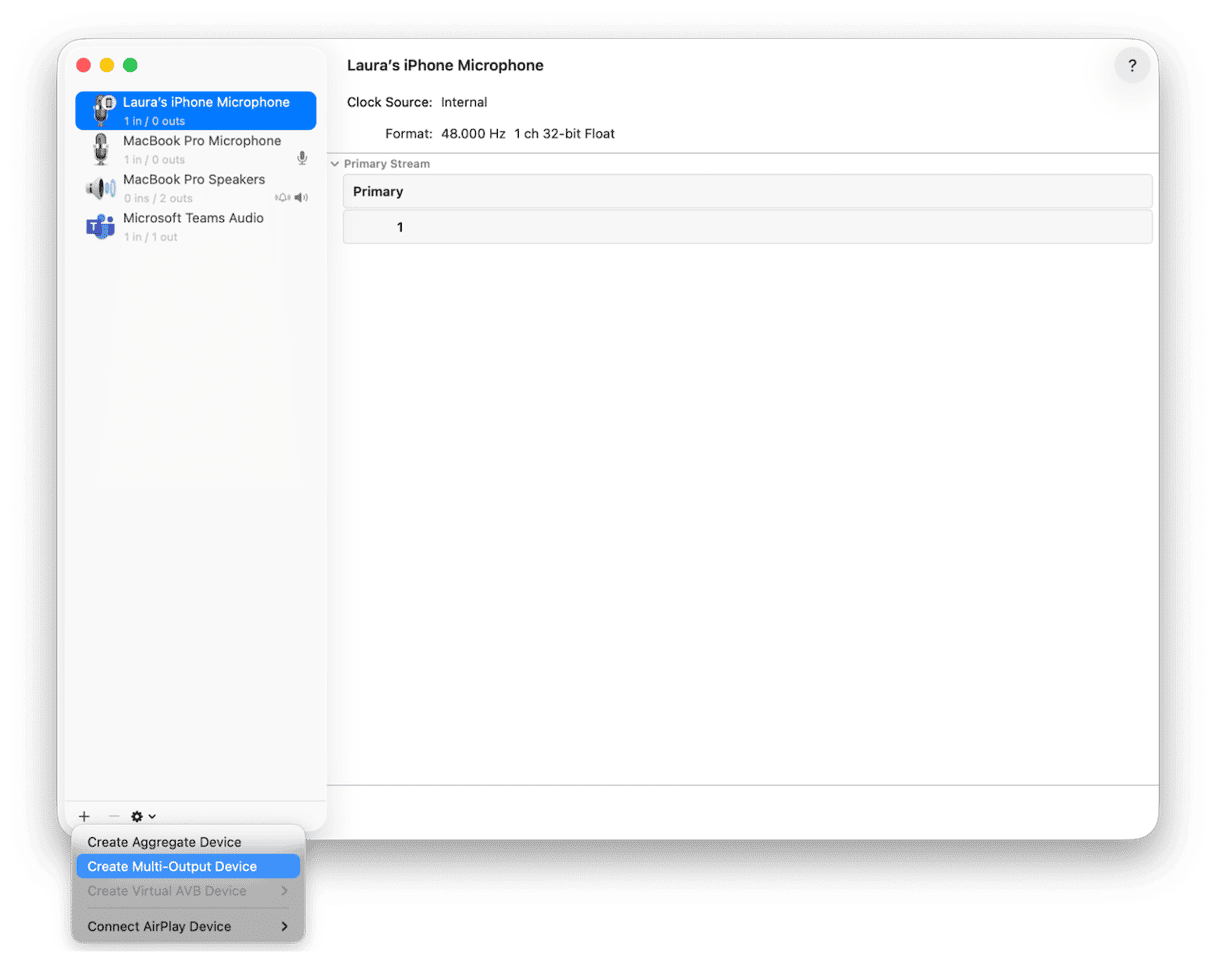Click the minus remove device button

[113, 816]
